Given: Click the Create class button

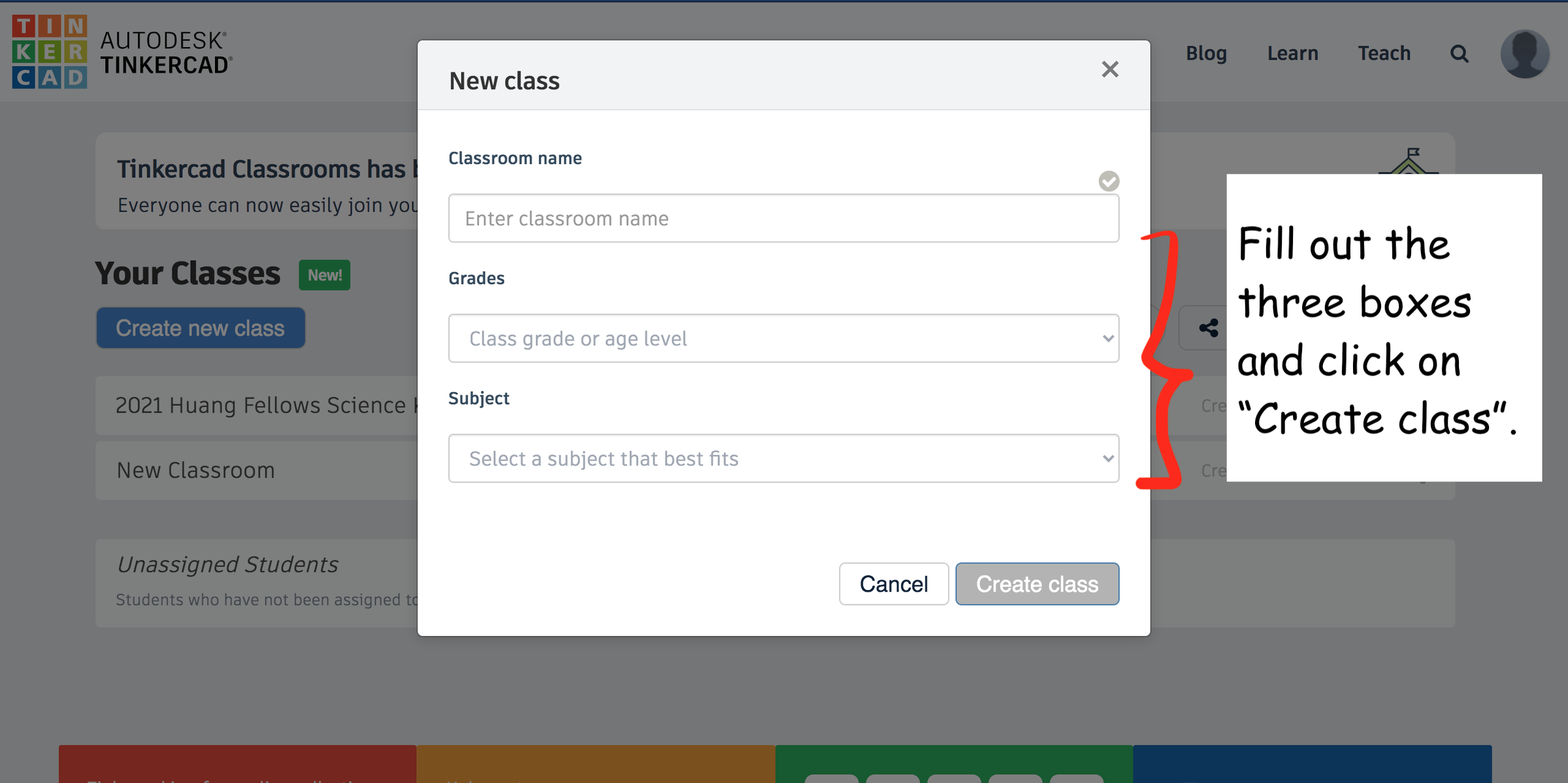Looking at the screenshot, I should click(1037, 584).
